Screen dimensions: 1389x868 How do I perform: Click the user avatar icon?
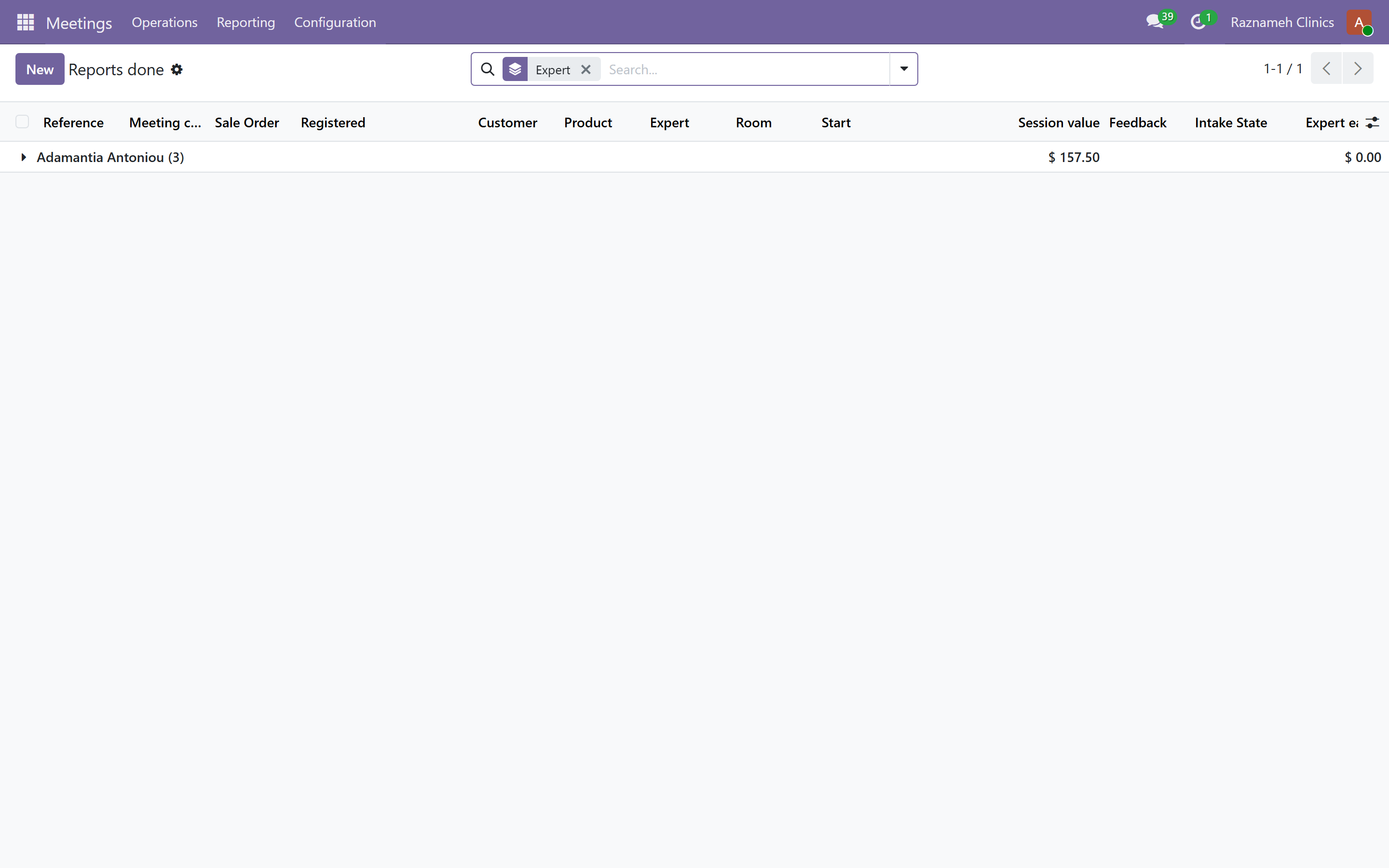coord(1359,22)
